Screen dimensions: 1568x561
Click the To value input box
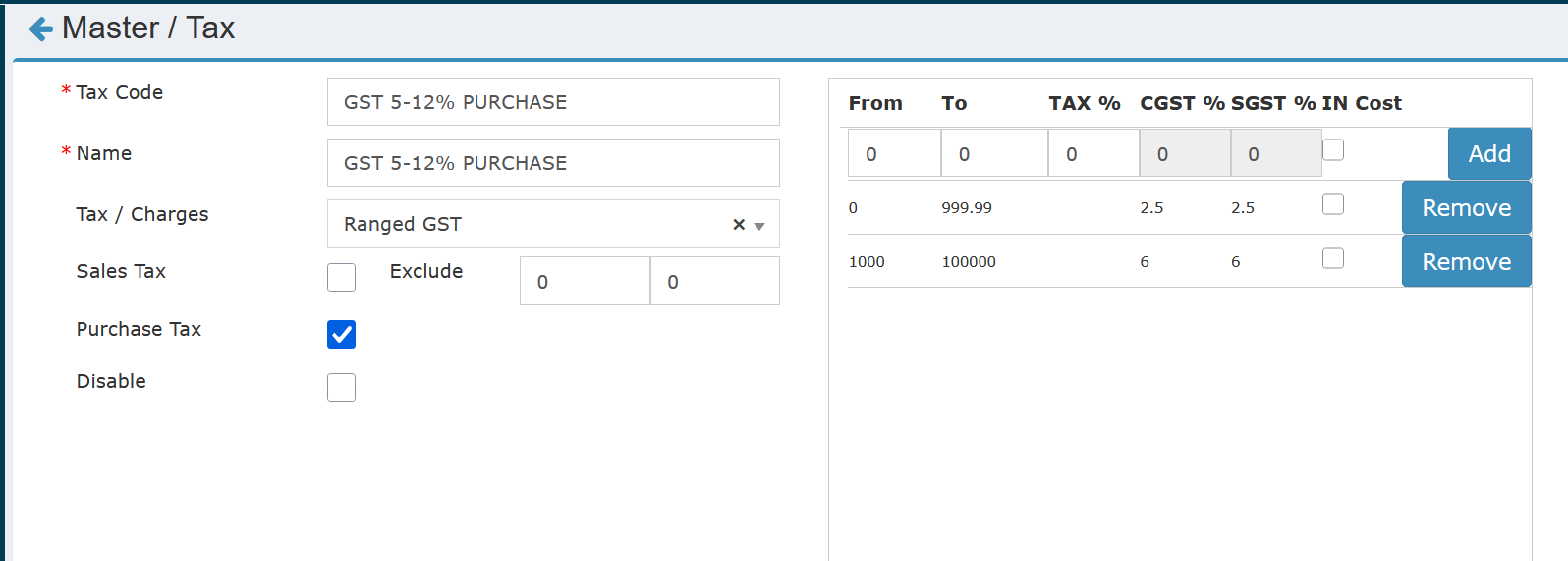[x=994, y=154]
